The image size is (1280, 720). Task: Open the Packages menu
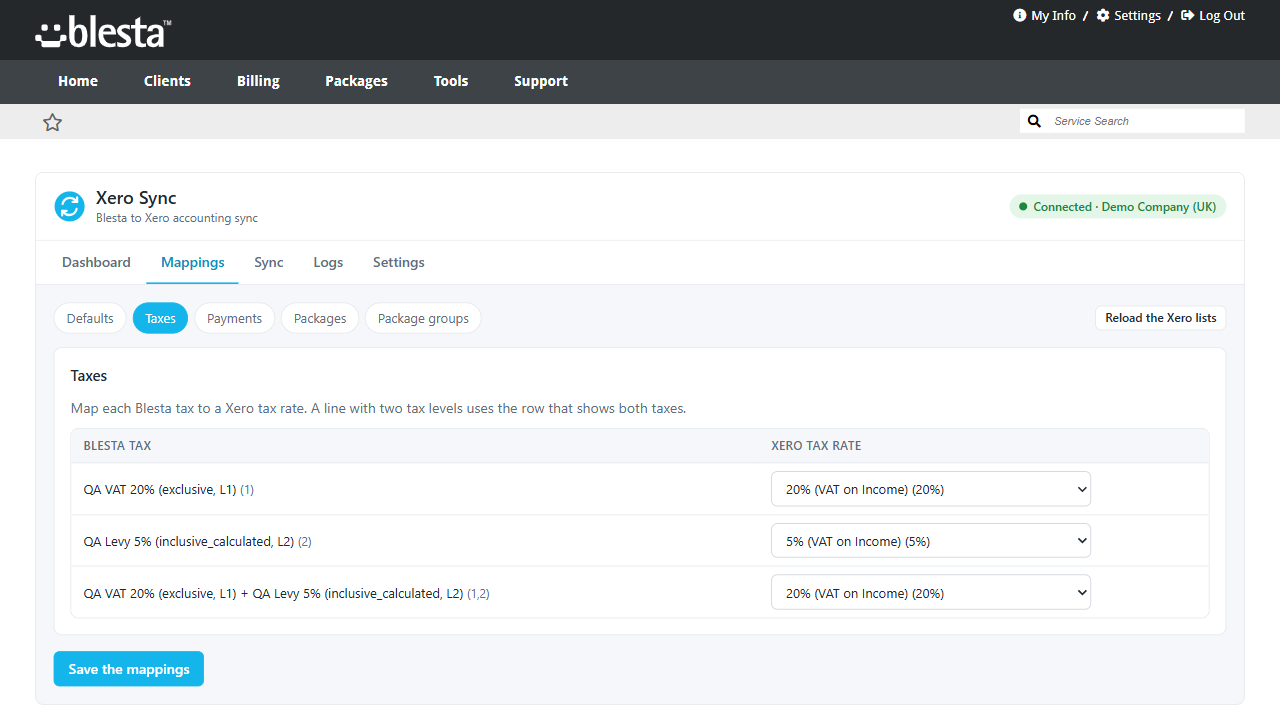pyautogui.click(x=356, y=81)
